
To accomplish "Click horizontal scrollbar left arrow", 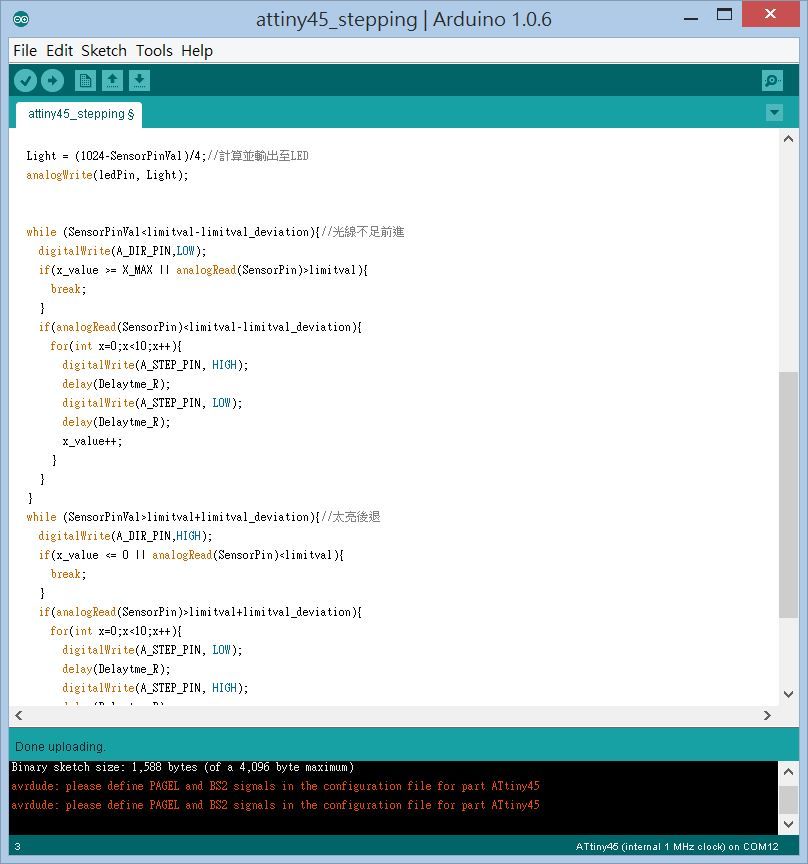I will click(19, 715).
